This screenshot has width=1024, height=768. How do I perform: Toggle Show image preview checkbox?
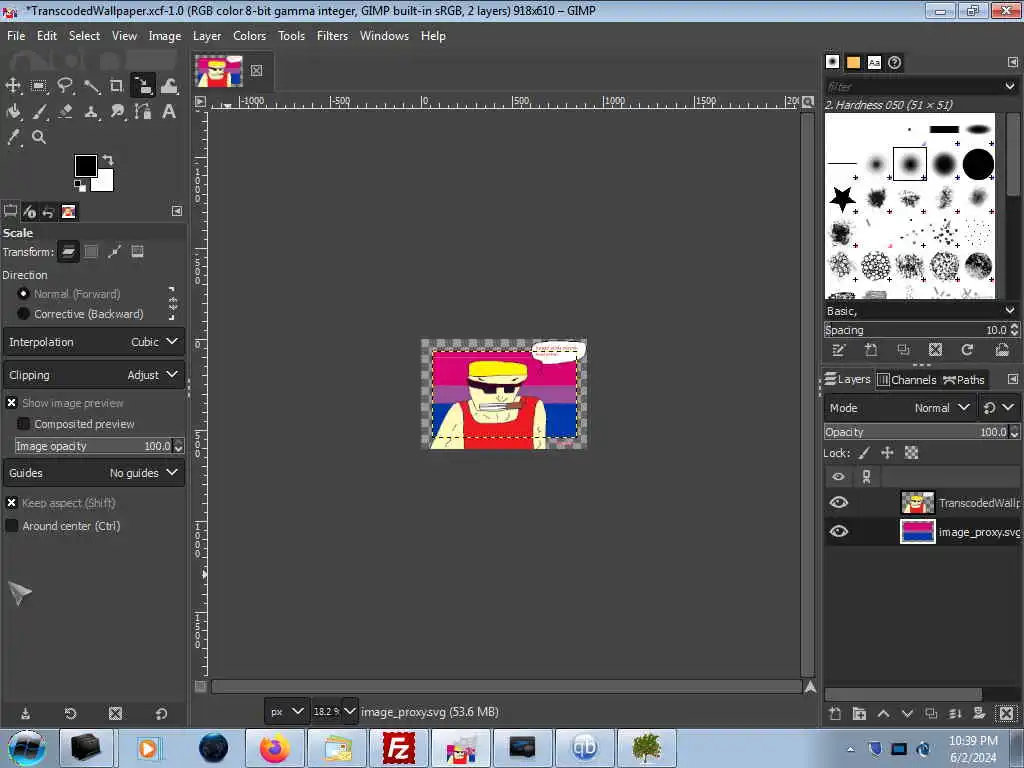pos(12,403)
